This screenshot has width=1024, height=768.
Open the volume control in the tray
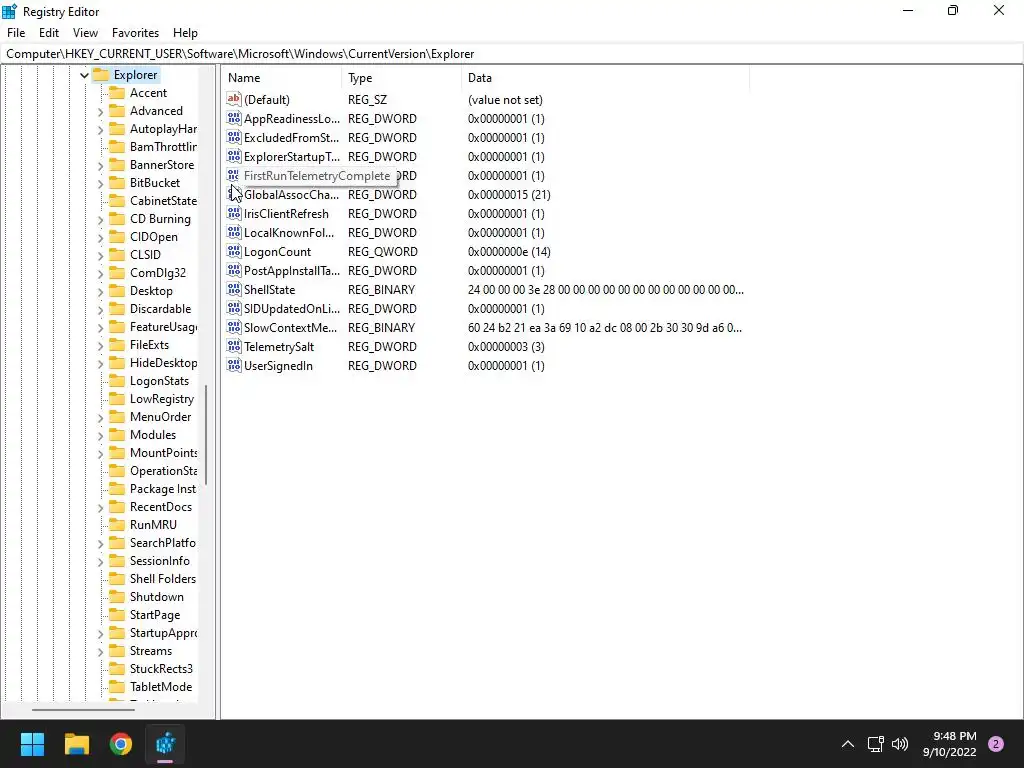[900, 744]
